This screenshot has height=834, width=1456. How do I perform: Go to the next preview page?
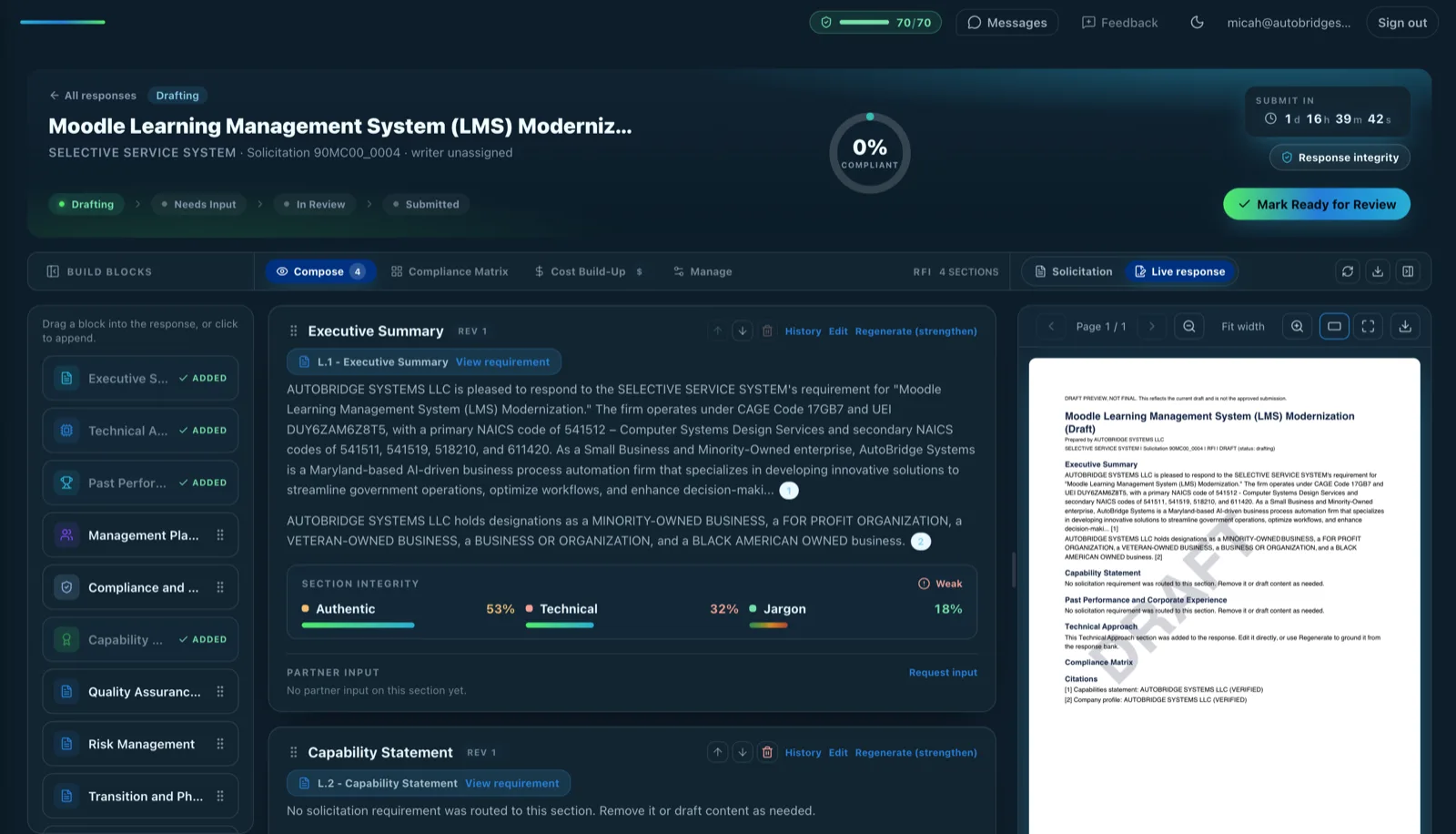[x=1151, y=326]
